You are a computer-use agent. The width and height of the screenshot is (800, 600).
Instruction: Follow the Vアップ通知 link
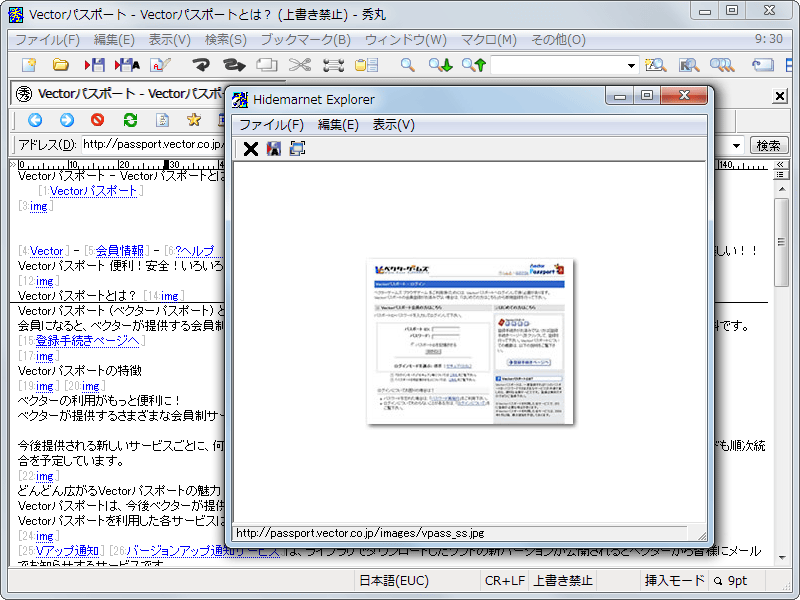point(67,551)
